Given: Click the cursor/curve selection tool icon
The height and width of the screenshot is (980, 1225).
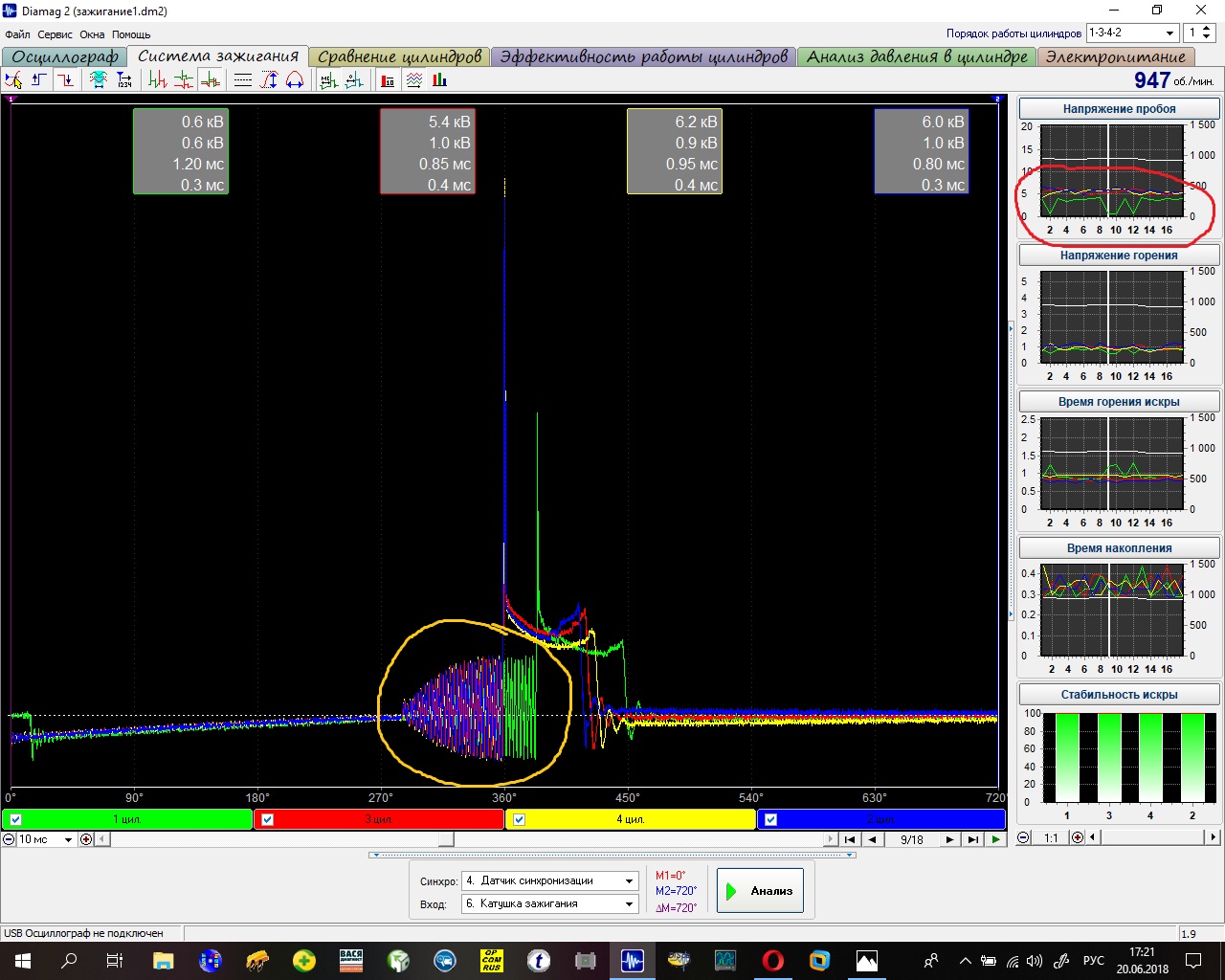Looking at the screenshot, I should pos(13,80).
